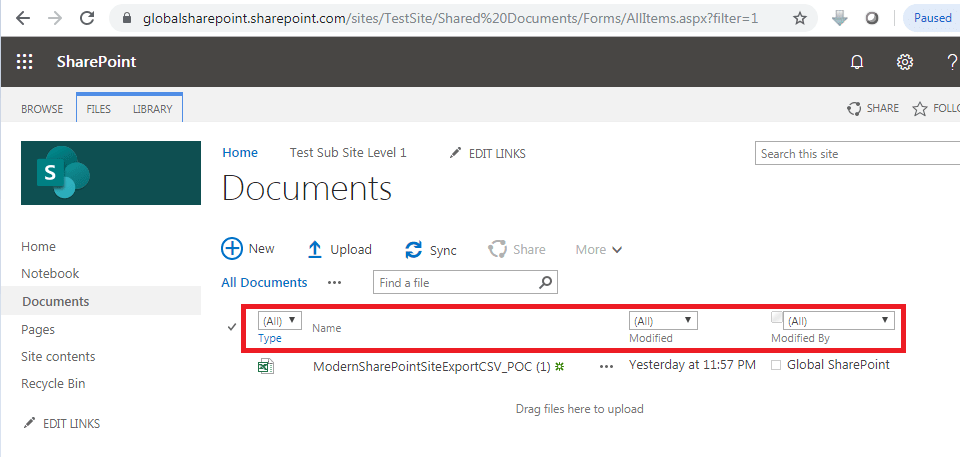Screen dimensions: 960x457
Task: Click the magnifier in Find a file
Action: coord(546,282)
